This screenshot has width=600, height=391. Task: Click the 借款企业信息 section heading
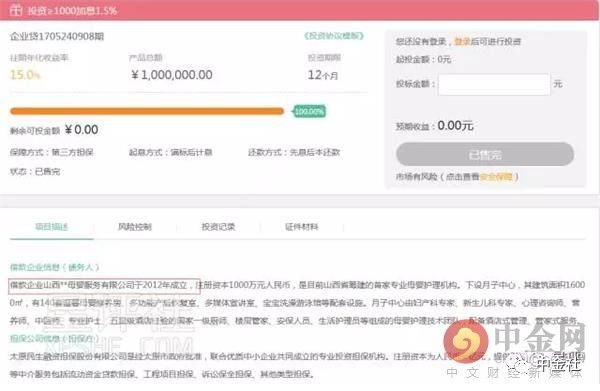click(x=54, y=267)
